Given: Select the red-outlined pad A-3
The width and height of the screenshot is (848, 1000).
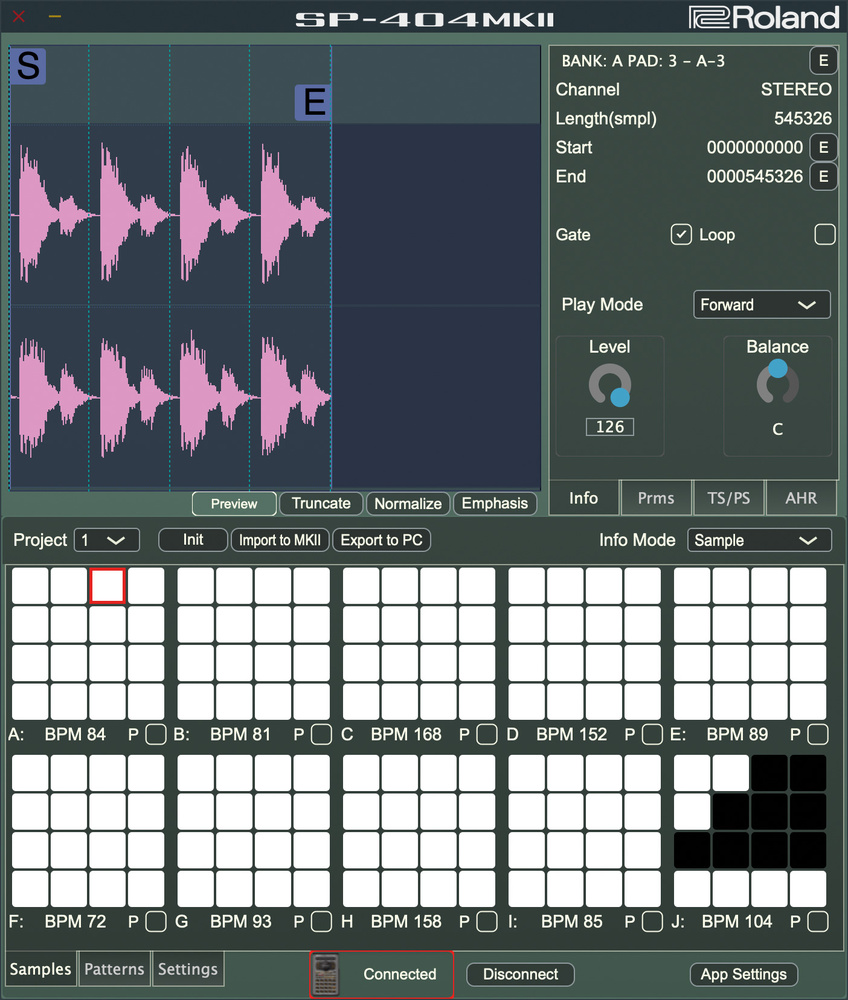Looking at the screenshot, I should 107,585.
